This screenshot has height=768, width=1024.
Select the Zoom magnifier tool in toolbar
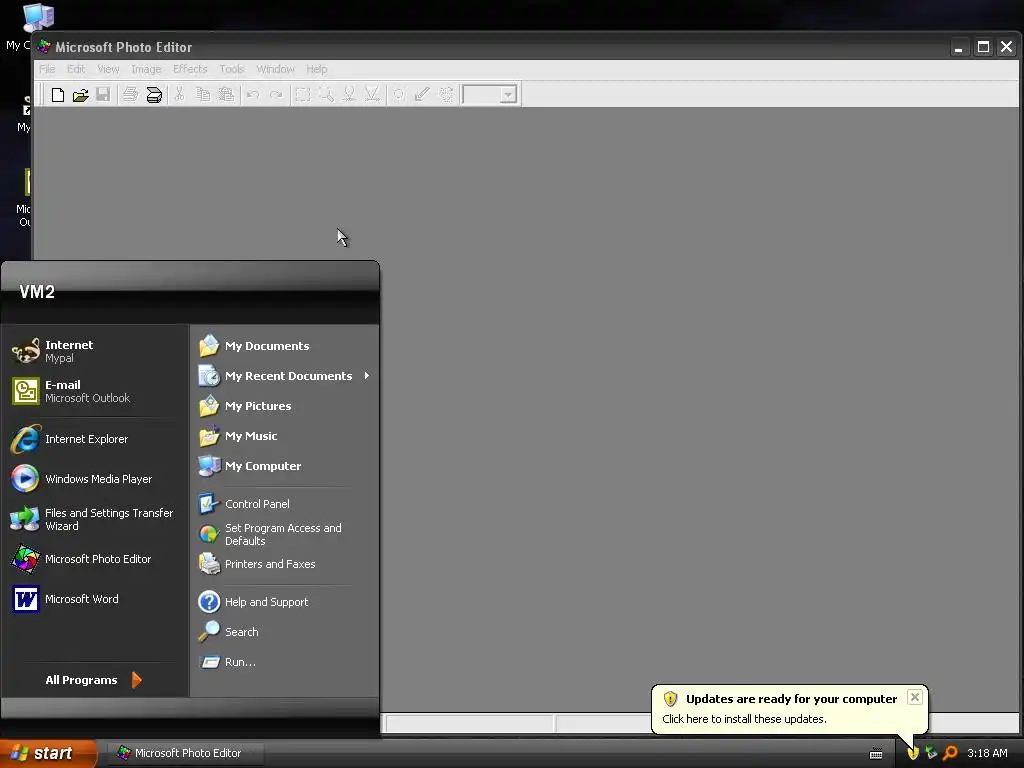click(326, 95)
